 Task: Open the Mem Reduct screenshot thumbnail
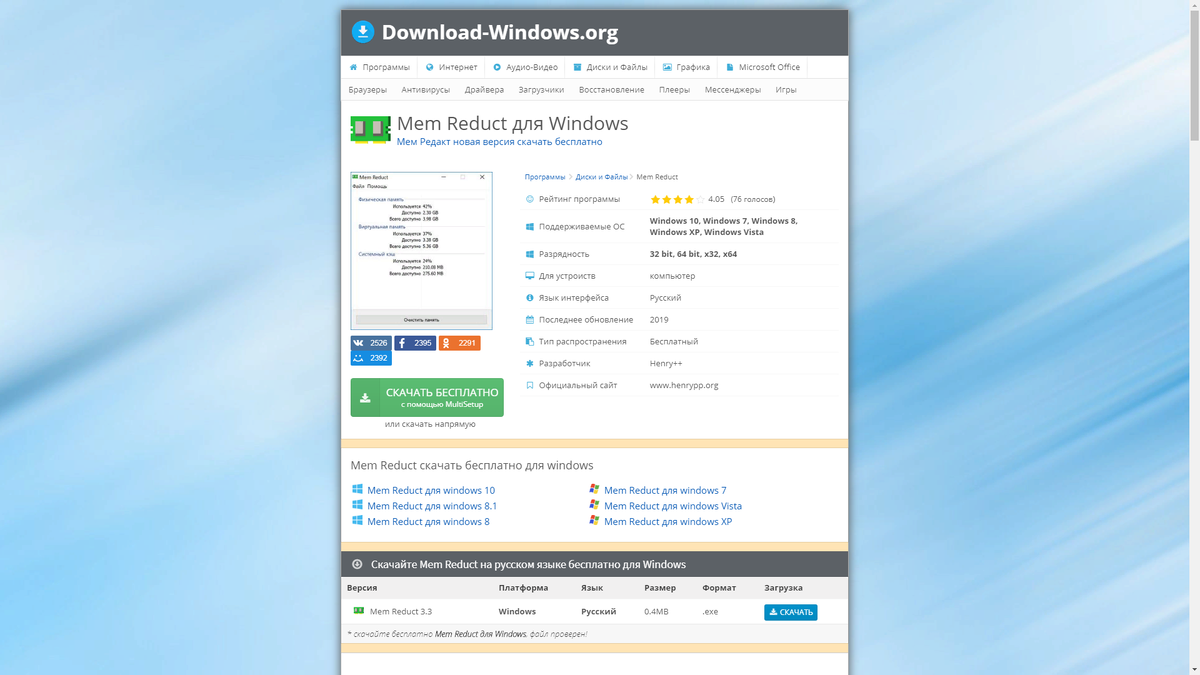click(421, 251)
